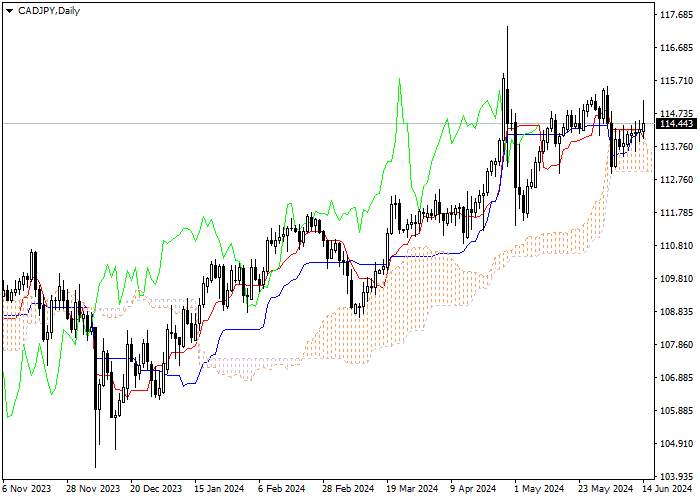Image resolution: width=700 pixels, height=500 pixels.
Task: Click price axis label 115.710
Action: point(676,81)
